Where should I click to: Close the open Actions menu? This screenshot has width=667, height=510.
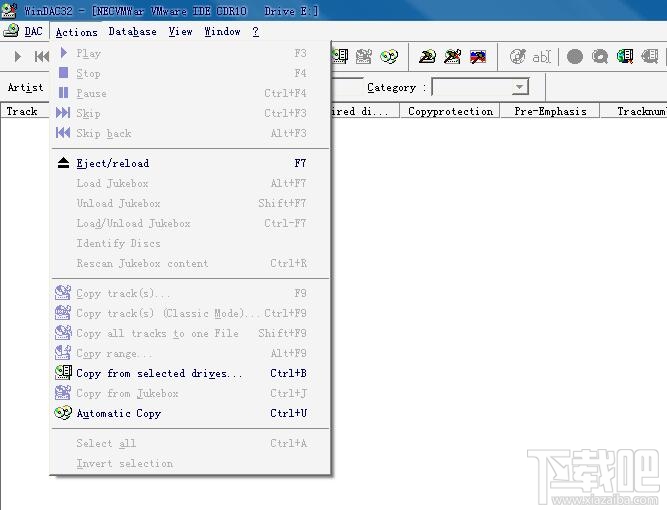[76, 32]
